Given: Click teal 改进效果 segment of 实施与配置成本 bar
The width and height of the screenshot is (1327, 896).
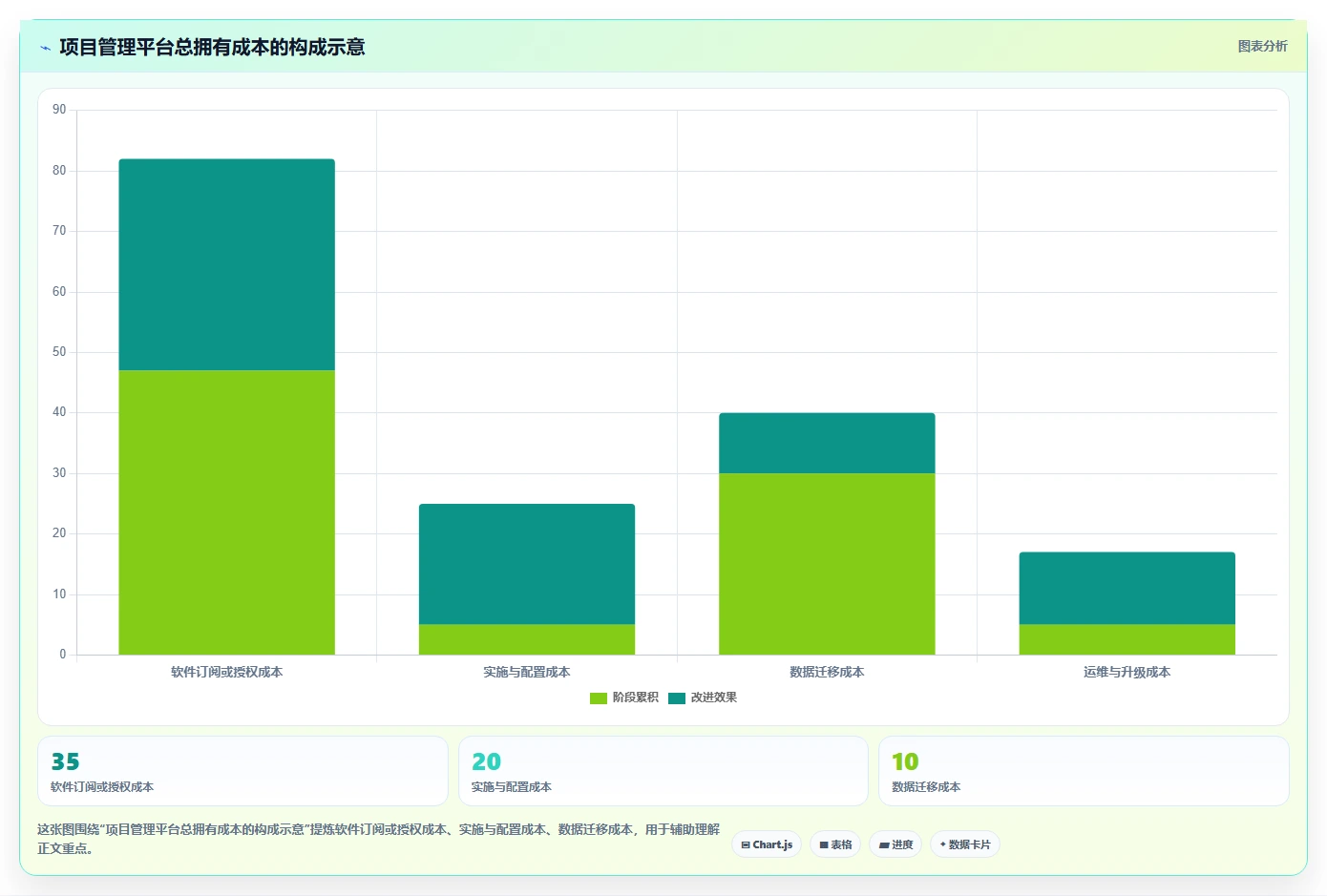Looking at the screenshot, I should (527, 564).
